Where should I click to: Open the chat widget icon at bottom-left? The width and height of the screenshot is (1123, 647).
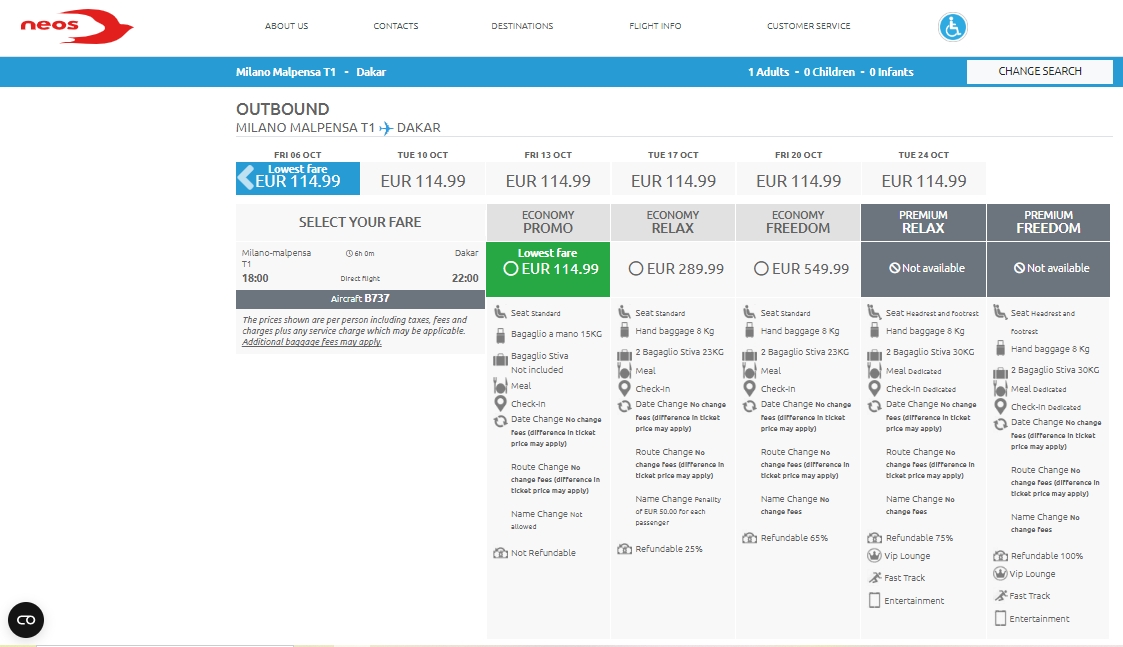click(x=26, y=620)
